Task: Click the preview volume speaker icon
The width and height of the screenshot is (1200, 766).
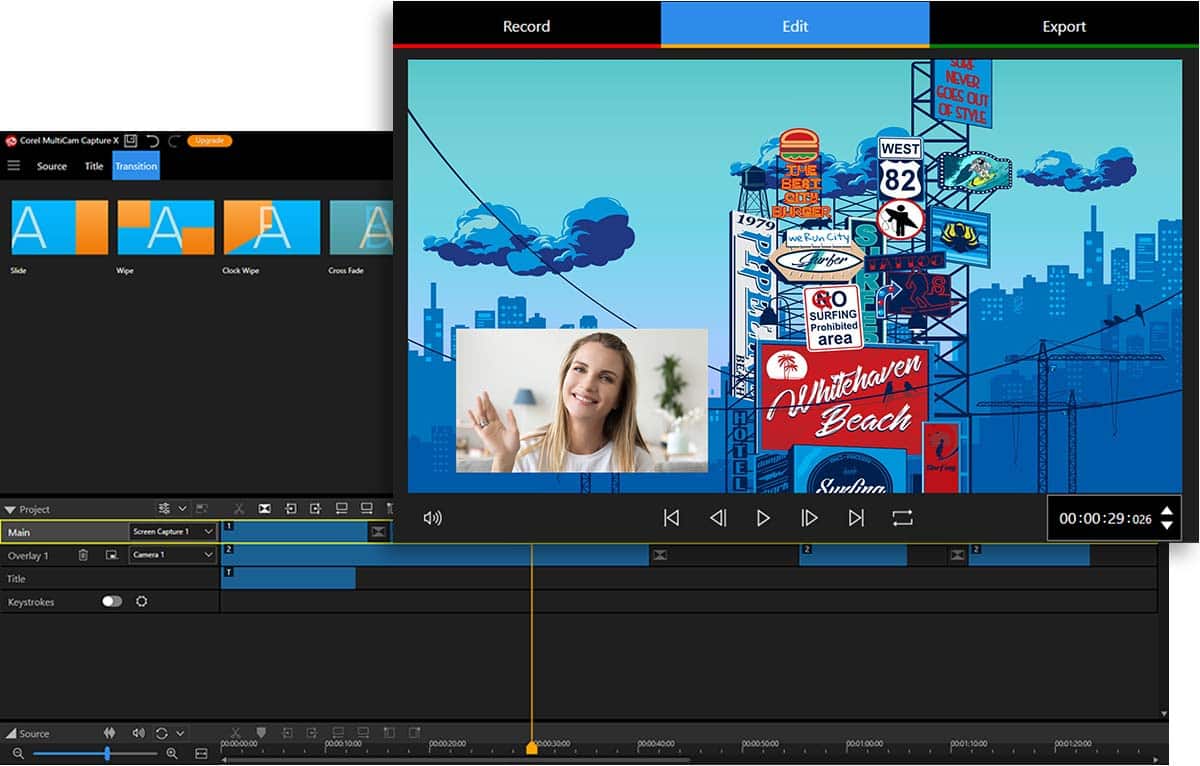Action: 432,518
